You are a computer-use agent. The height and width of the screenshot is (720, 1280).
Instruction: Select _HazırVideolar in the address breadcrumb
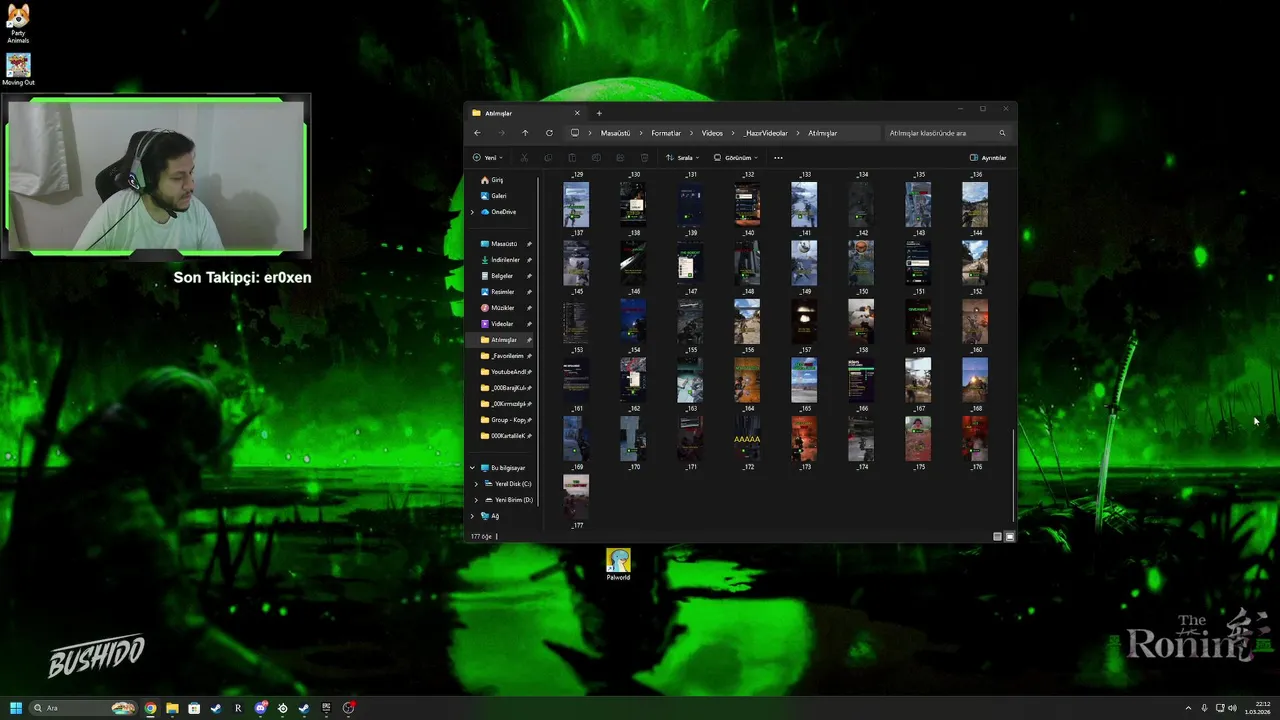766,133
